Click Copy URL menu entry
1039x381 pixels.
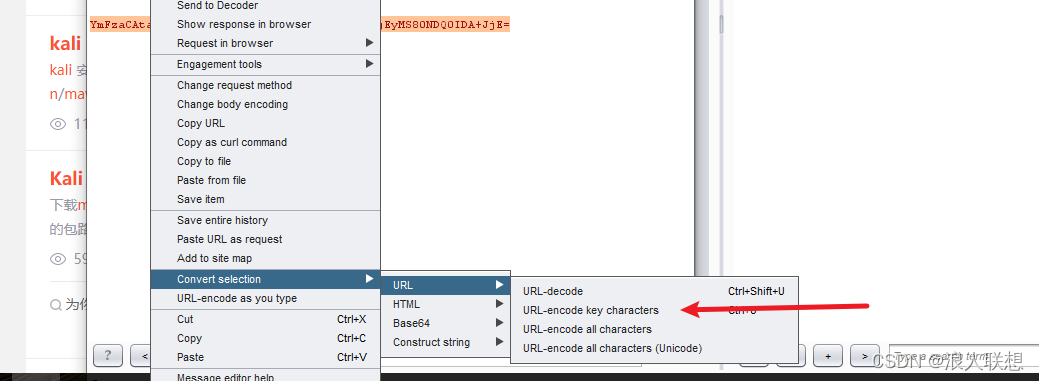[x=266, y=123]
